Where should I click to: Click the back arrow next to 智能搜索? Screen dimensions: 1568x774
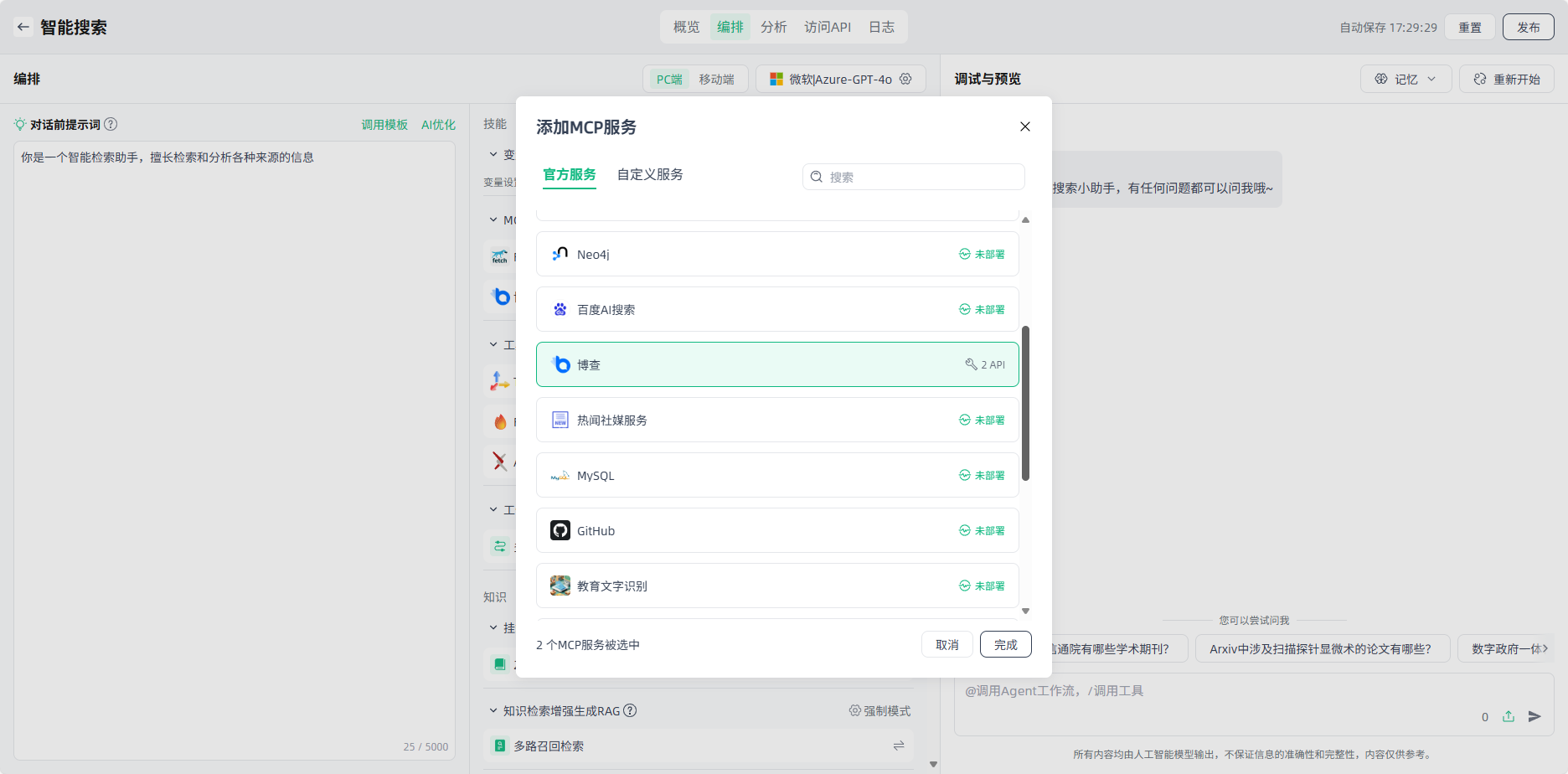click(x=23, y=27)
